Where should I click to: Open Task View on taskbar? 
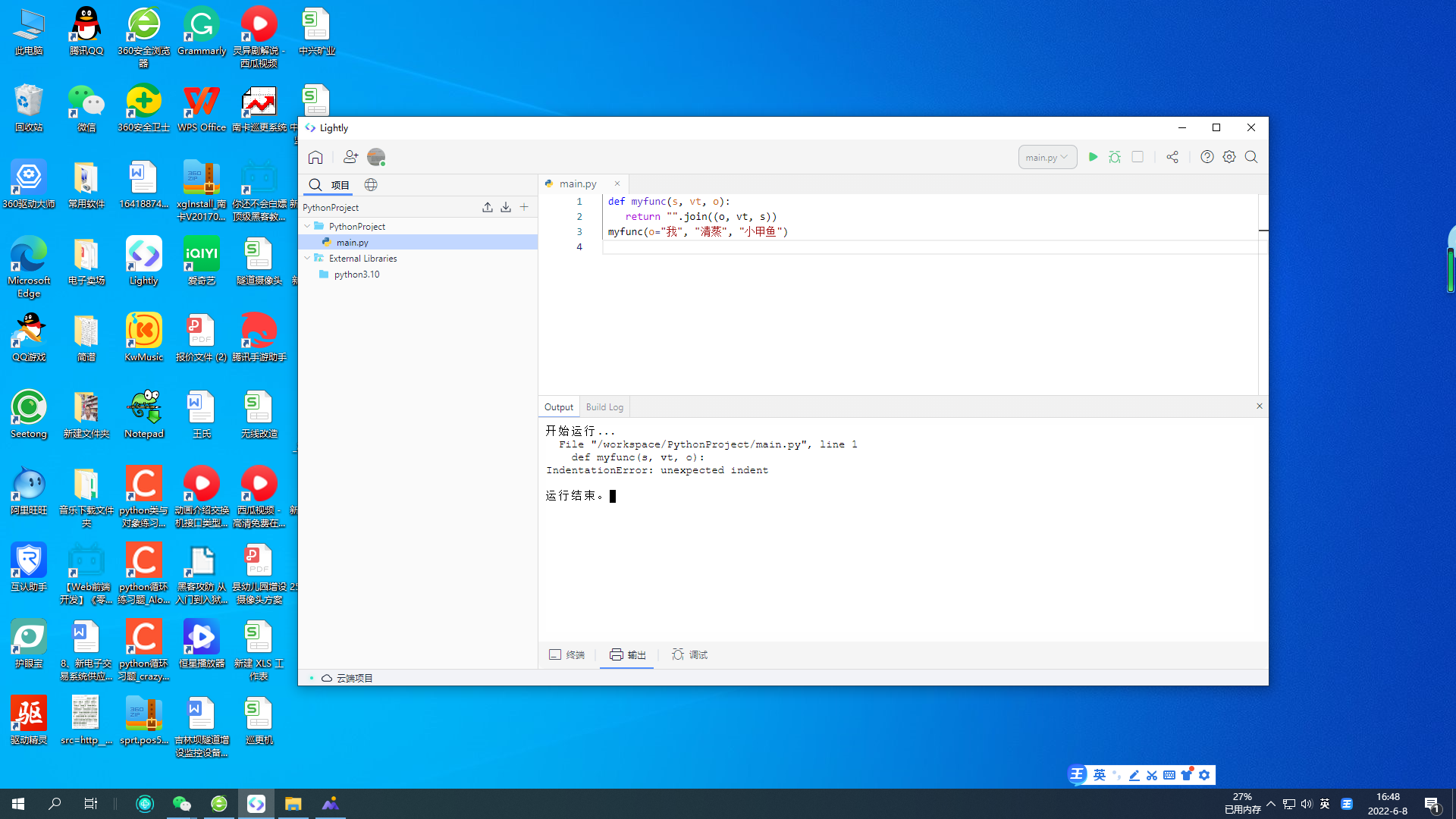point(90,804)
